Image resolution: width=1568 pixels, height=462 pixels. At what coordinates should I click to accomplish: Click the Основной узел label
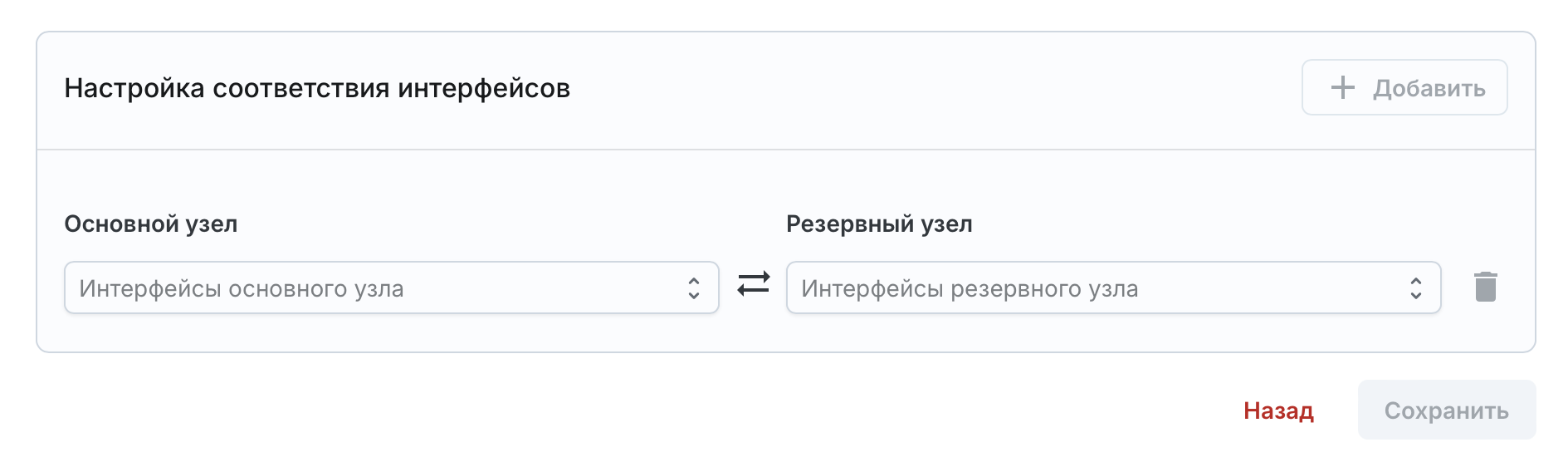coord(151,224)
